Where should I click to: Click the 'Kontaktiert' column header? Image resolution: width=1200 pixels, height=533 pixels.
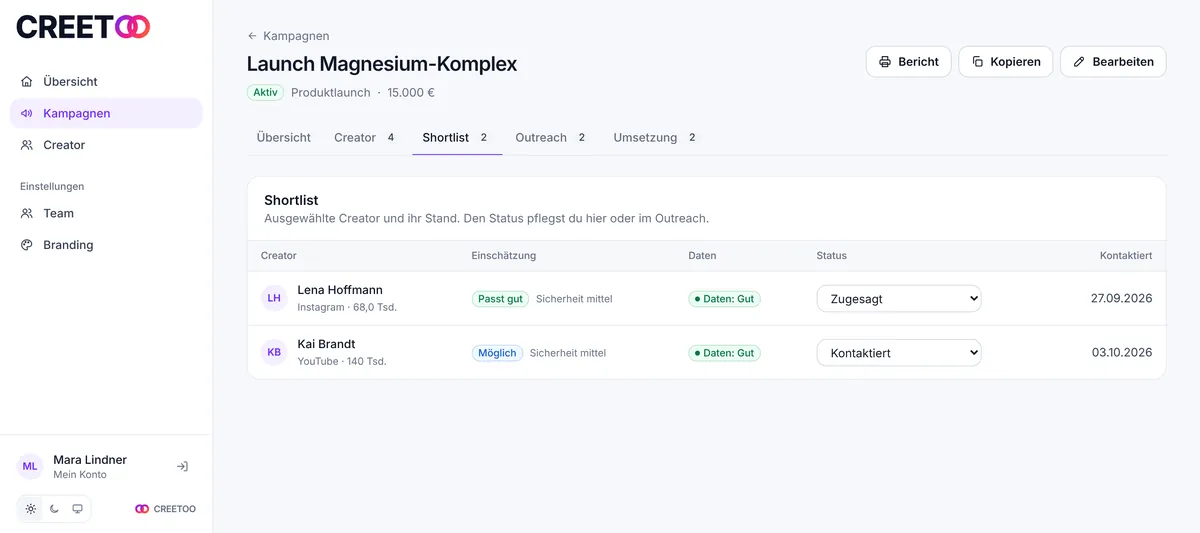(x=1126, y=256)
